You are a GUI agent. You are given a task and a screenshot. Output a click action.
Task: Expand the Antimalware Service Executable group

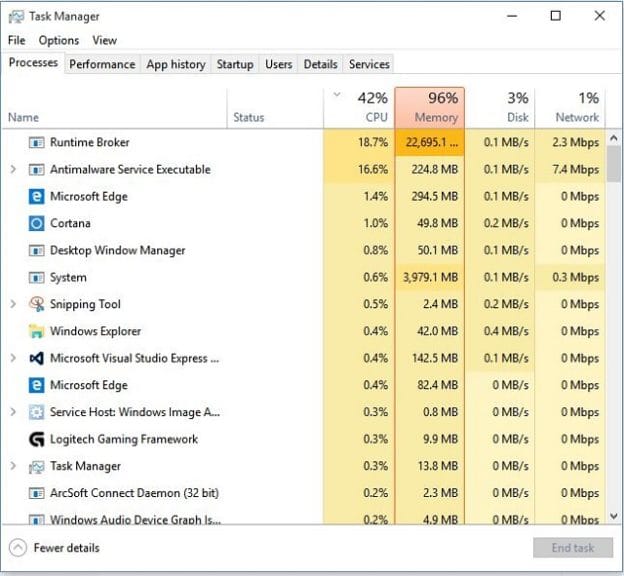(x=13, y=170)
